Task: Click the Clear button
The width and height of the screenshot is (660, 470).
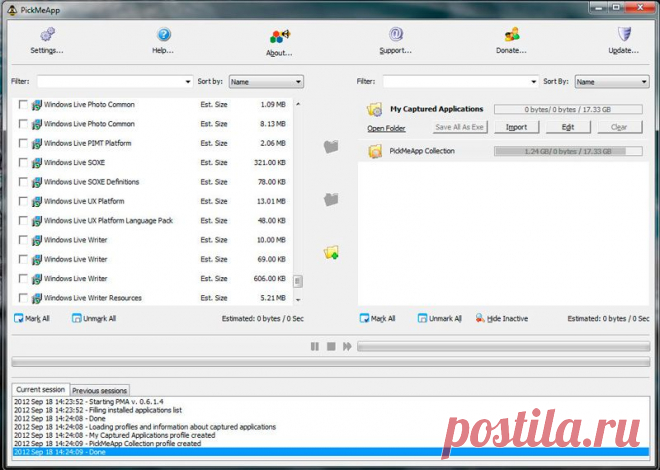Action: pos(620,127)
